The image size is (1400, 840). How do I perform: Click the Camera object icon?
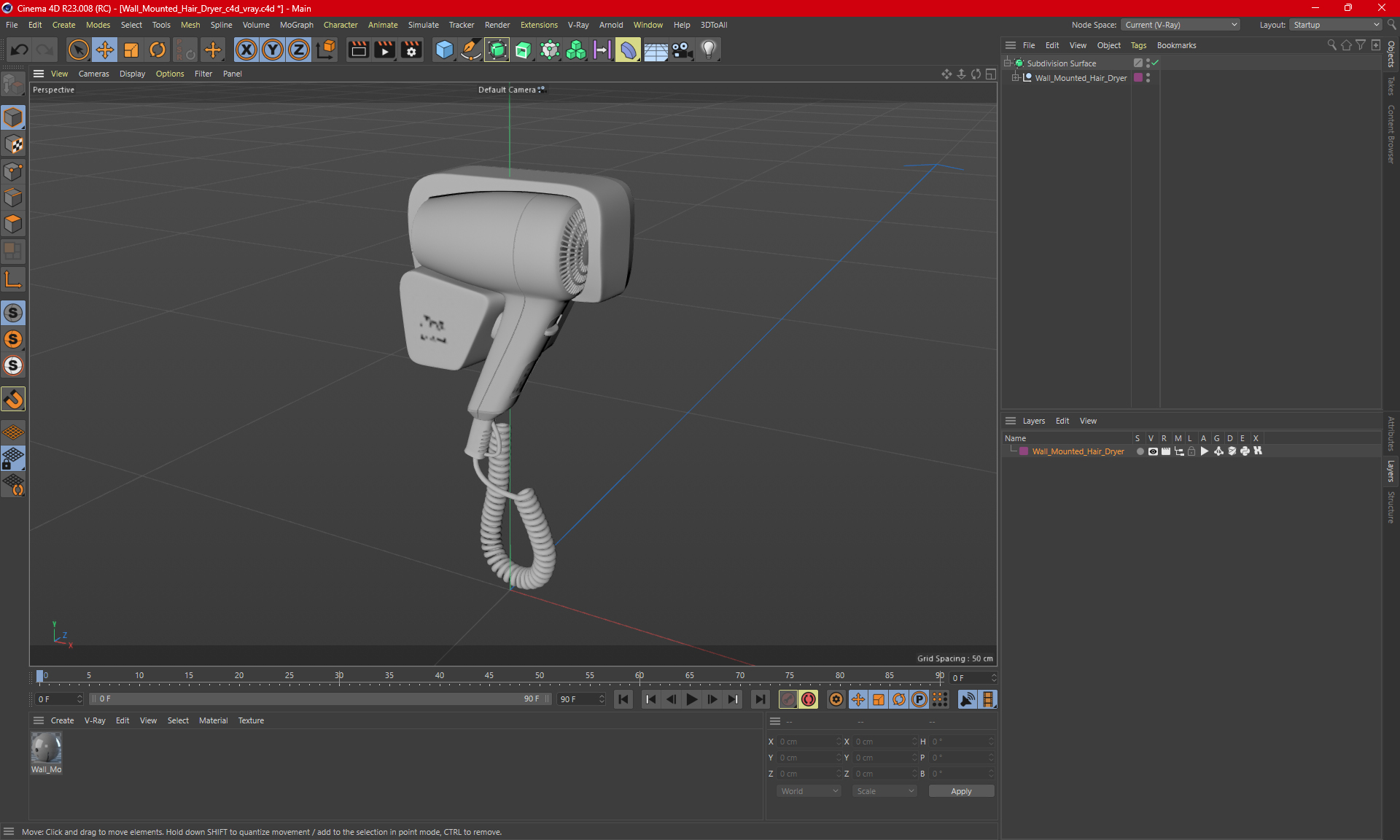682,50
